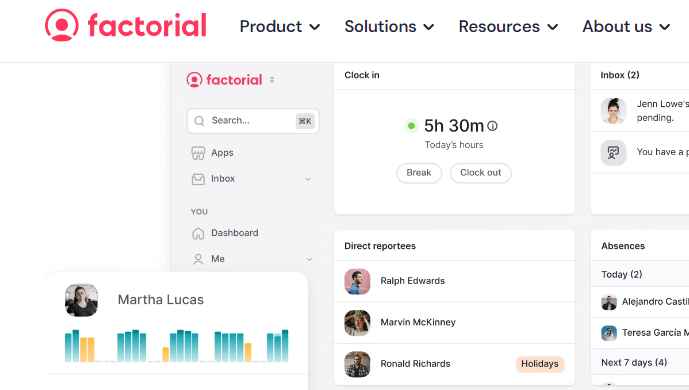
Task: Click the Next 7 days (4) section
Action: tap(634, 363)
